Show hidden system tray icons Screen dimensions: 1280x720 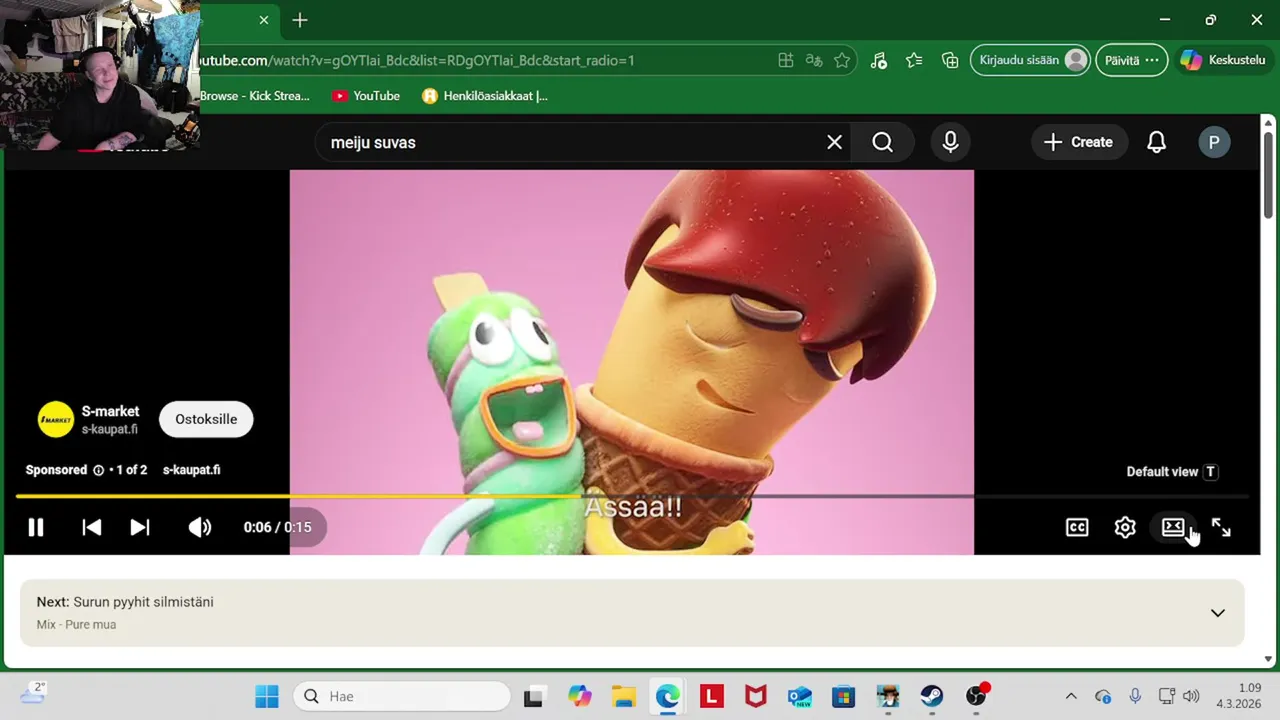coord(1071,696)
